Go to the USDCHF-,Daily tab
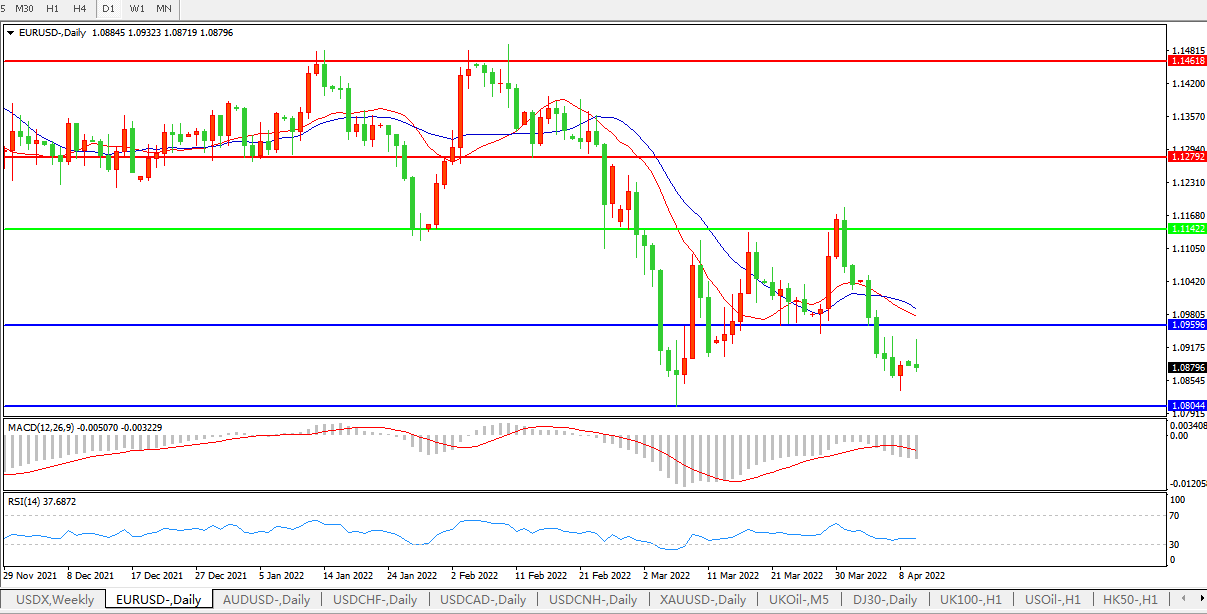The image size is (1207, 614). click(x=375, y=600)
